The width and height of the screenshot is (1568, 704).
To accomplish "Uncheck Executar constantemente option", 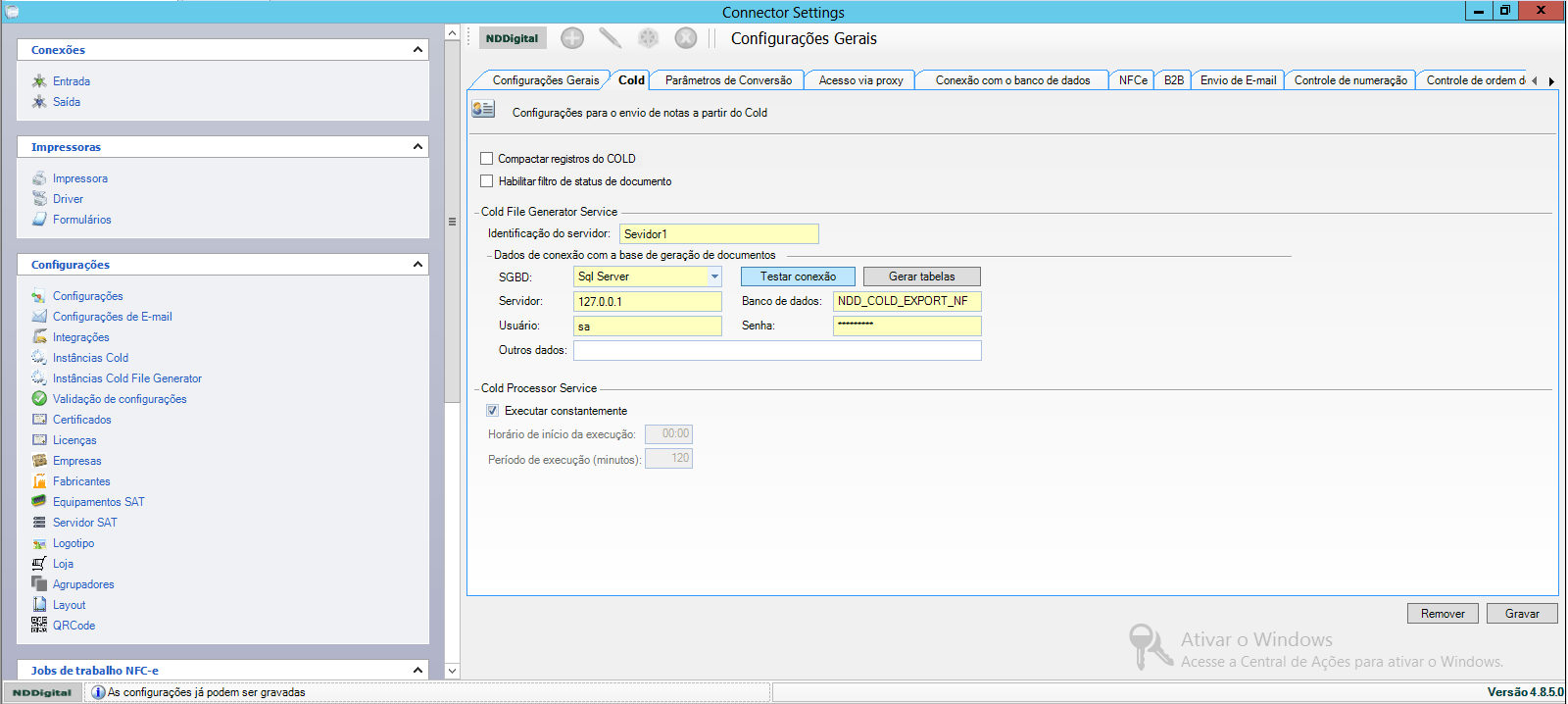I will (493, 411).
